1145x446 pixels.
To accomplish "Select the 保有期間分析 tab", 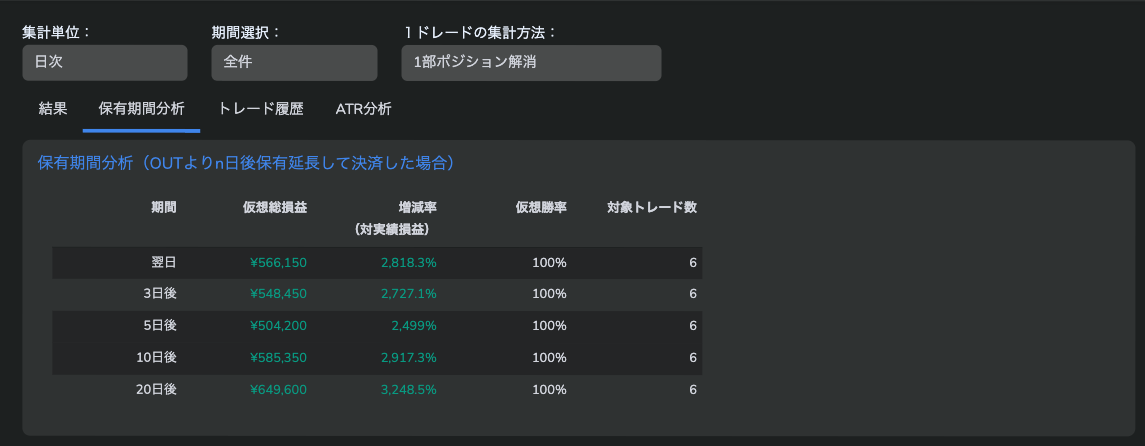I will point(142,109).
